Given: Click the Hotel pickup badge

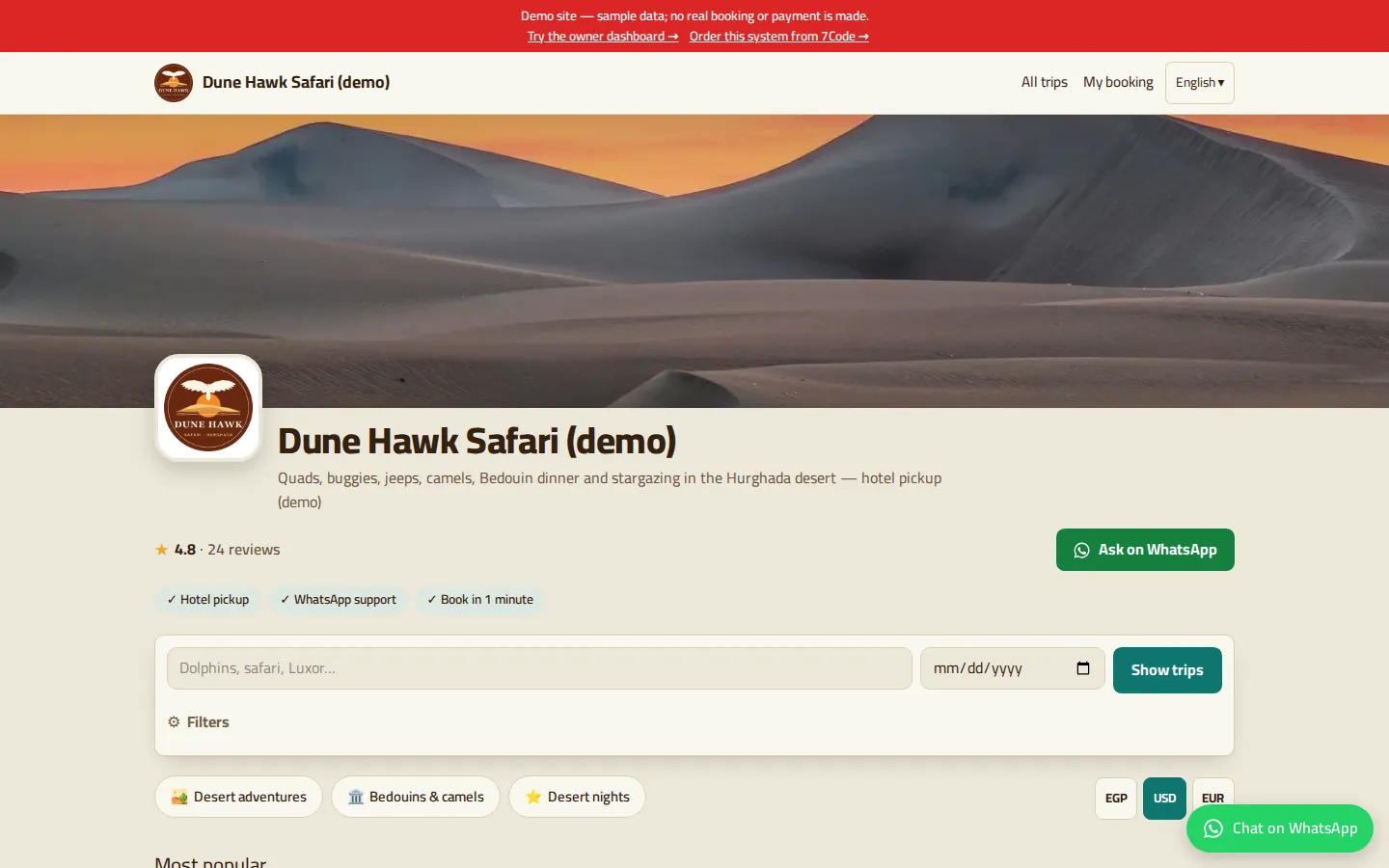Looking at the screenshot, I should pyautogui.click(x=207, y=599).
